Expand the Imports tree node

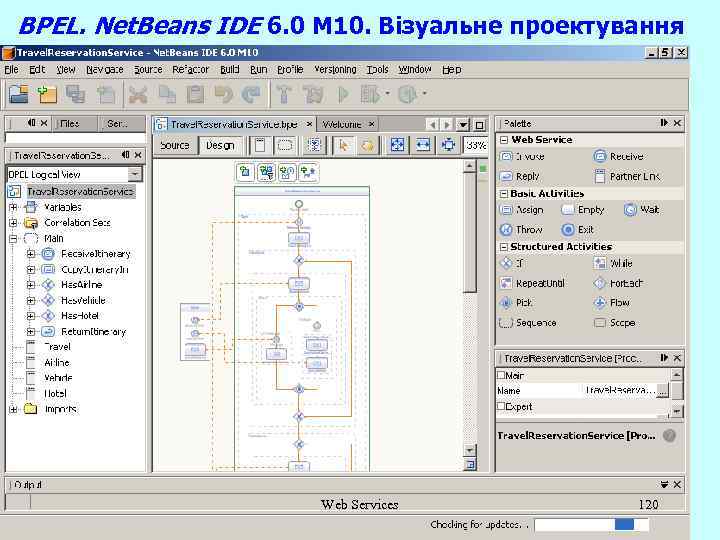point(13,409)
